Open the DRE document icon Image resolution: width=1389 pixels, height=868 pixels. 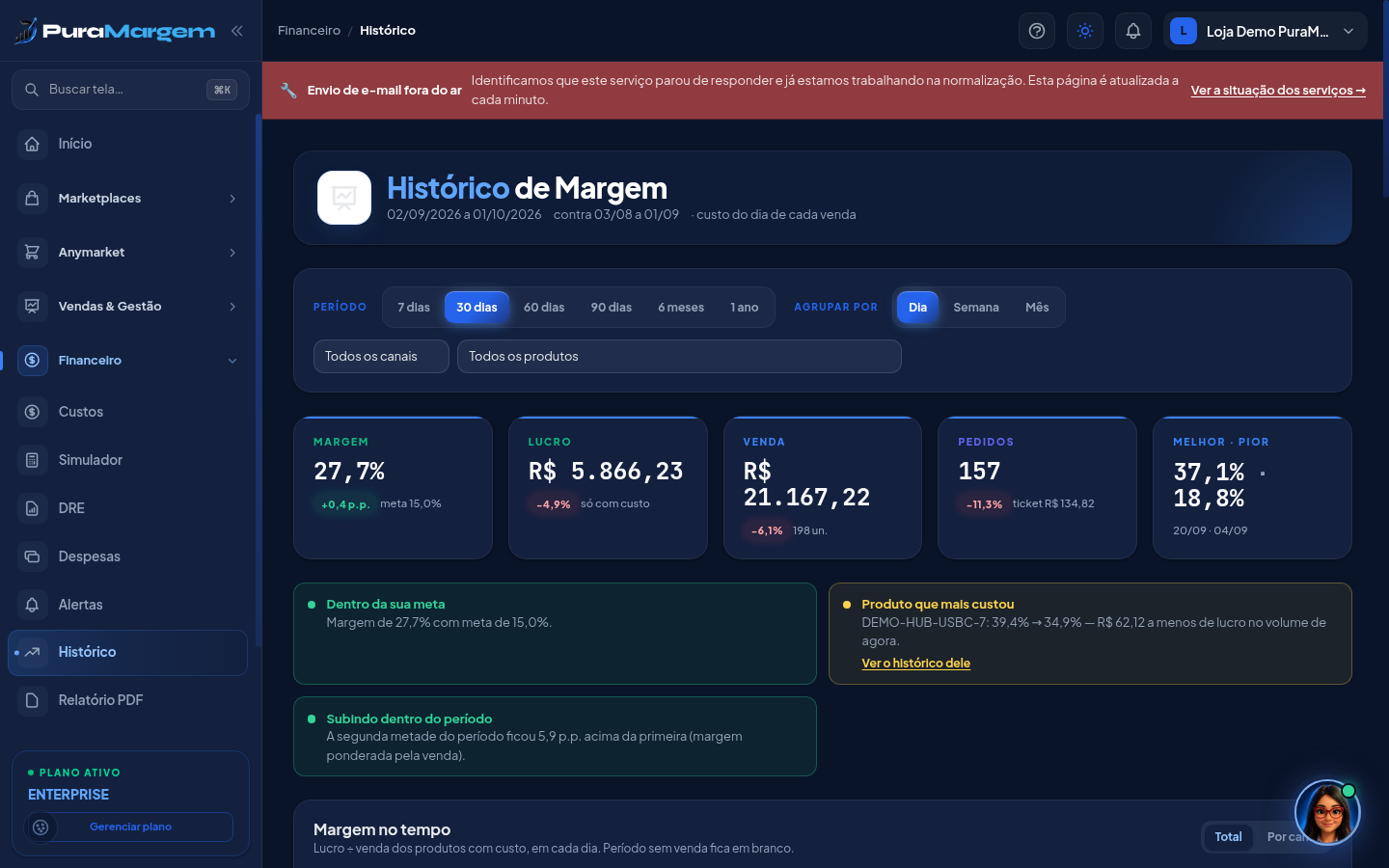click(32, 508)
